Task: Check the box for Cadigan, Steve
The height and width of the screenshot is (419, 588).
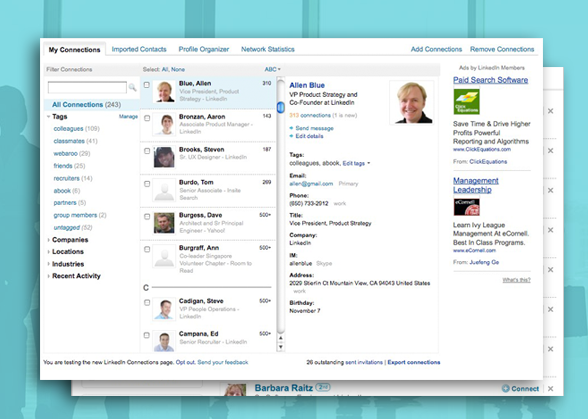Action: point(147,302)
